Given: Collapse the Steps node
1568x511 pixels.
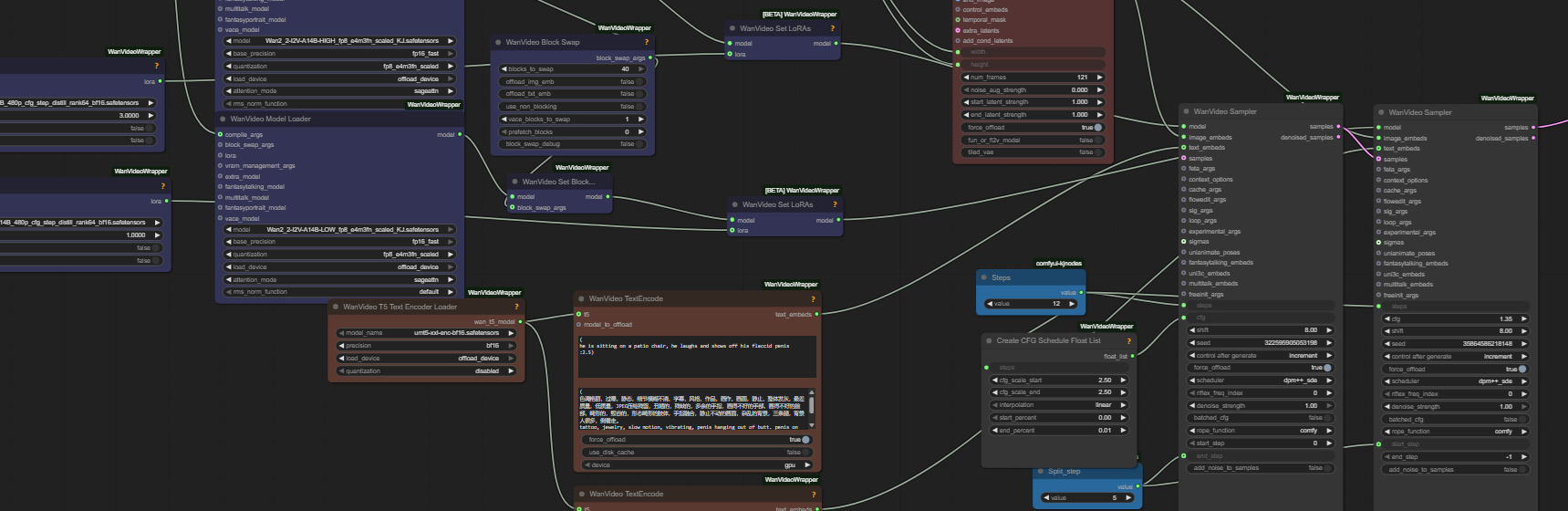Looking at the screenshot, I should [x=984, y=277].
